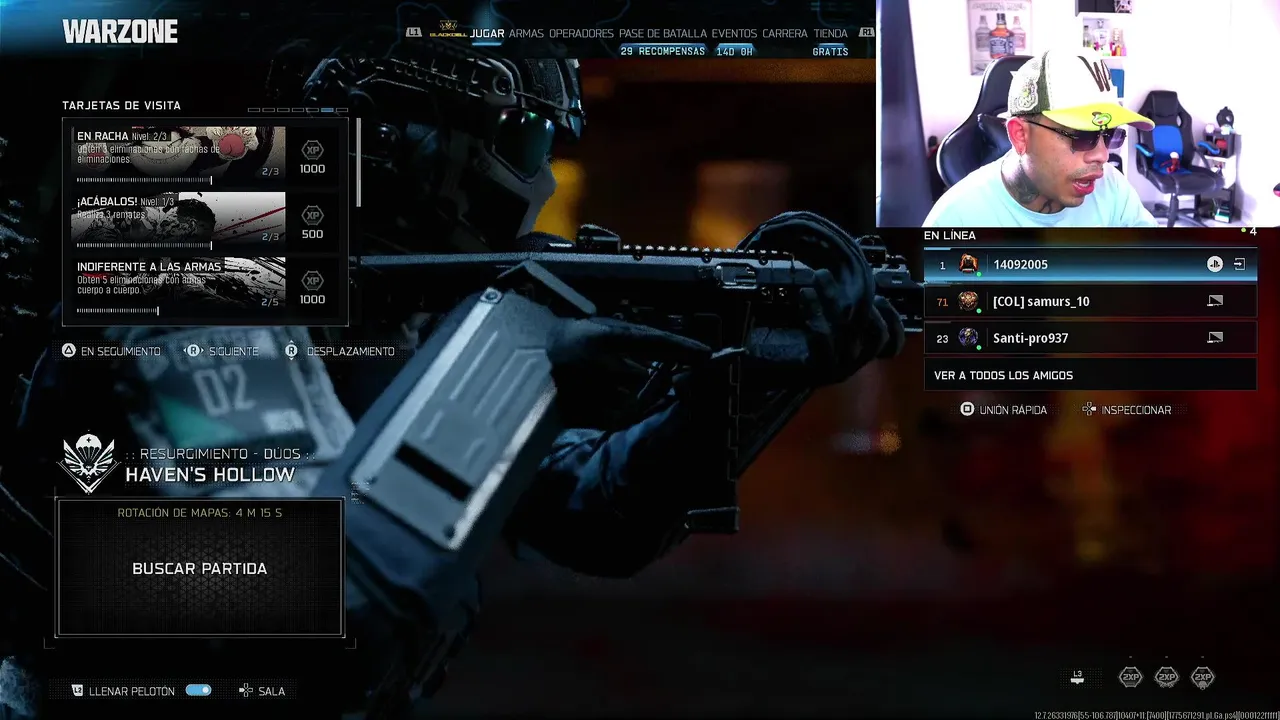
Task: Click the WARZONE logo
Action: pyautogui.click(x=120, y=32)
